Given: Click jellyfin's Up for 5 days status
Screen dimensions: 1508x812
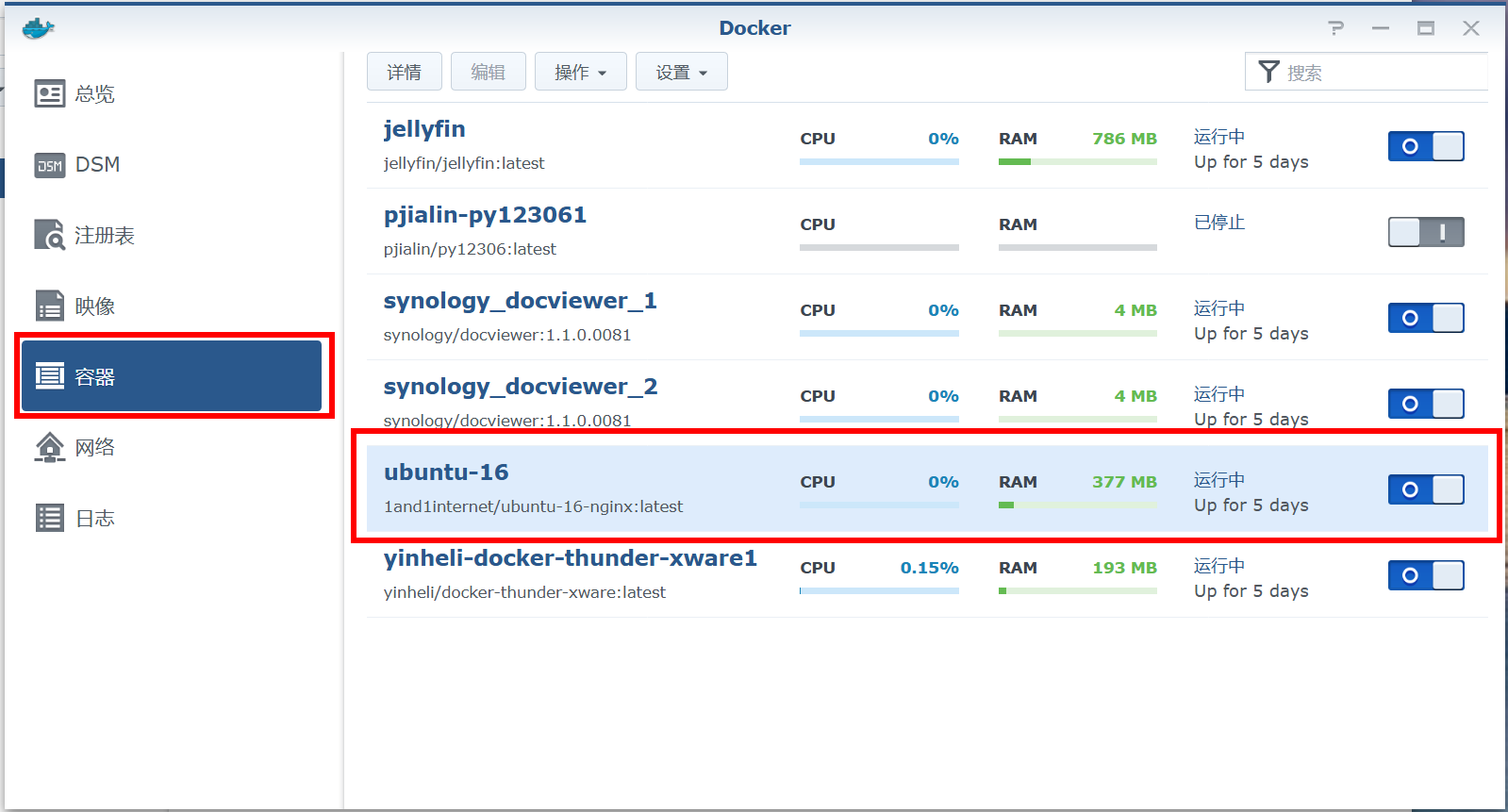Looking at the screenshot, I should point(1251,162).
